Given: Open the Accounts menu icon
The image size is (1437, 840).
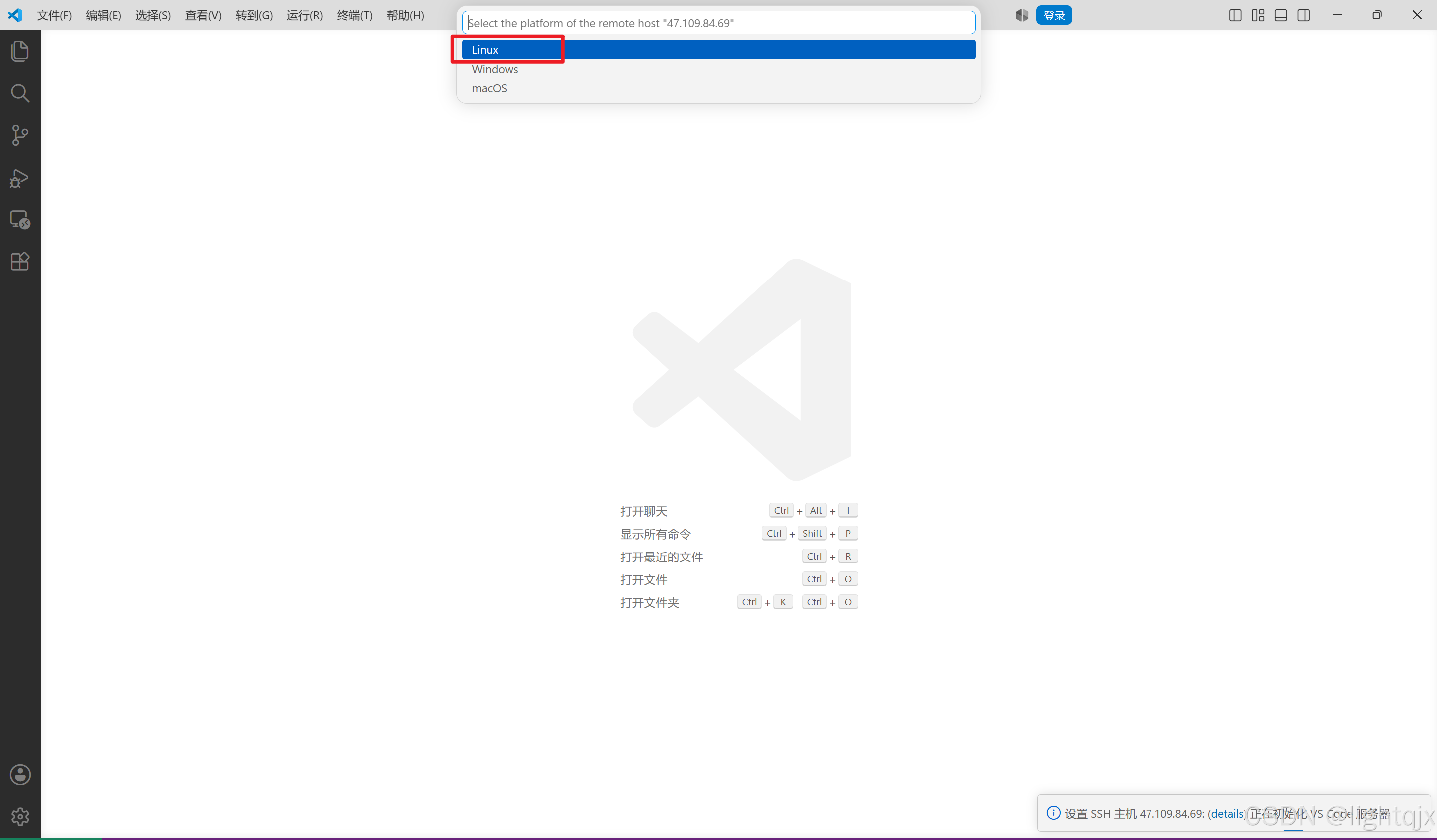Looking at the screenshot, I should coord(20,775).
